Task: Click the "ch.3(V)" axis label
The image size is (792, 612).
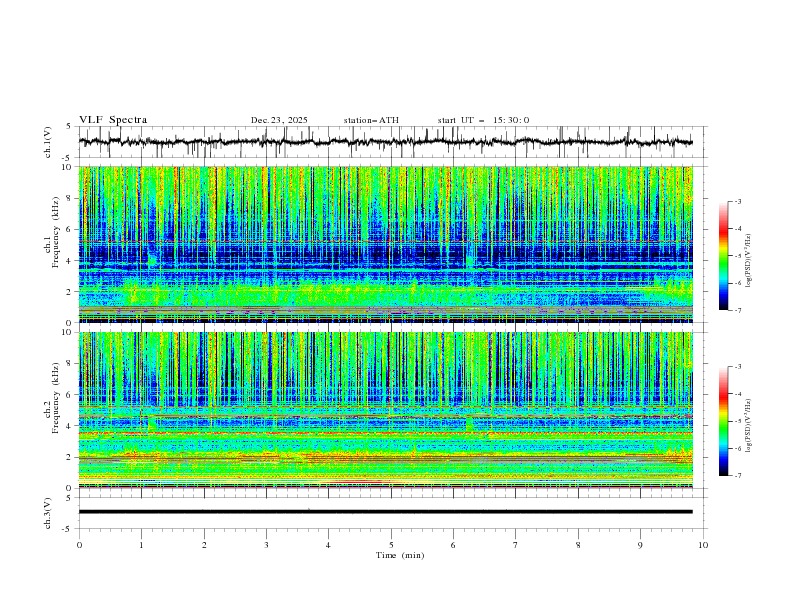Action: tap(48, 513)
